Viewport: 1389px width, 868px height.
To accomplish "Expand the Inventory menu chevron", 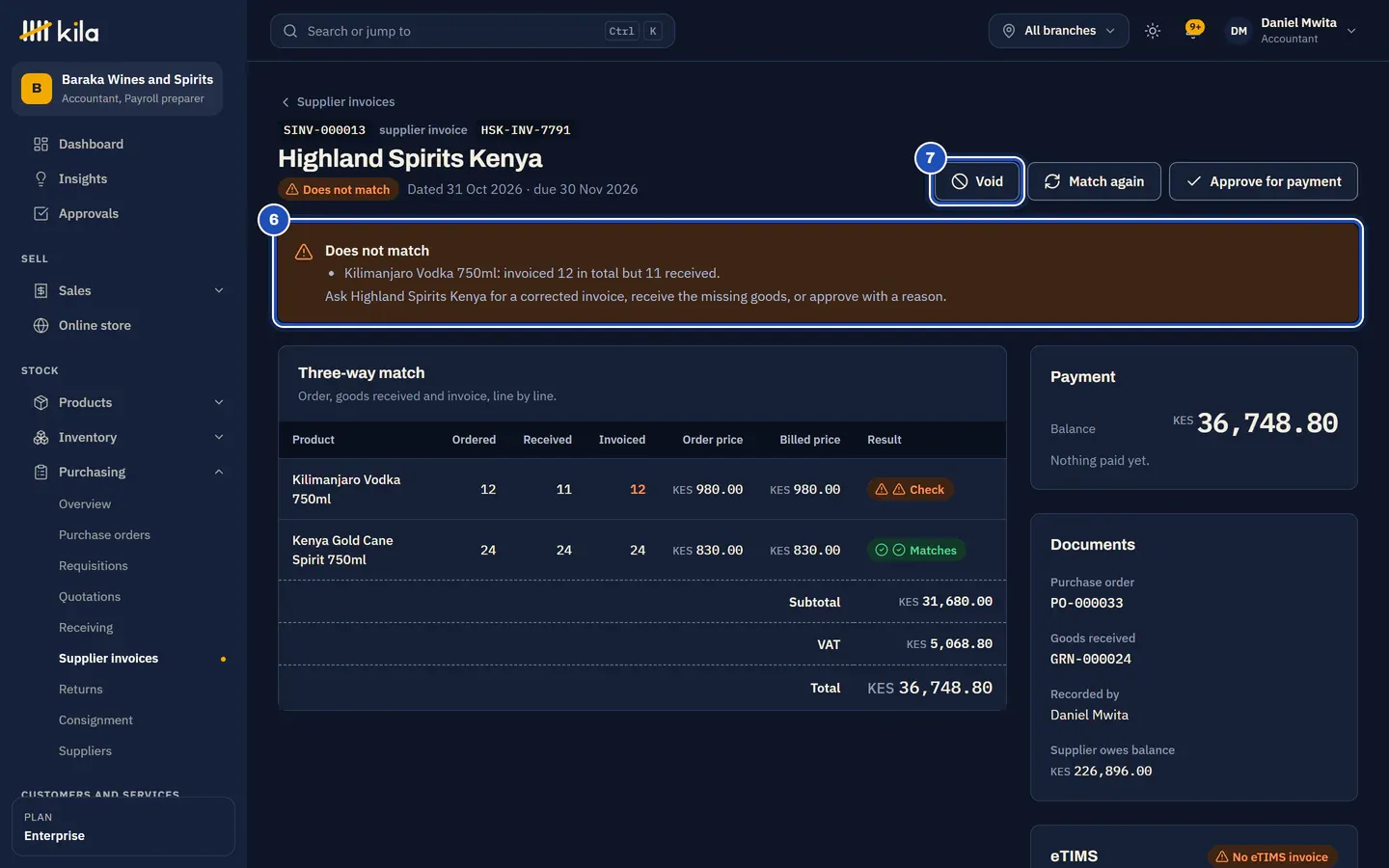I will pyautogui.click(x=219, y=438).
